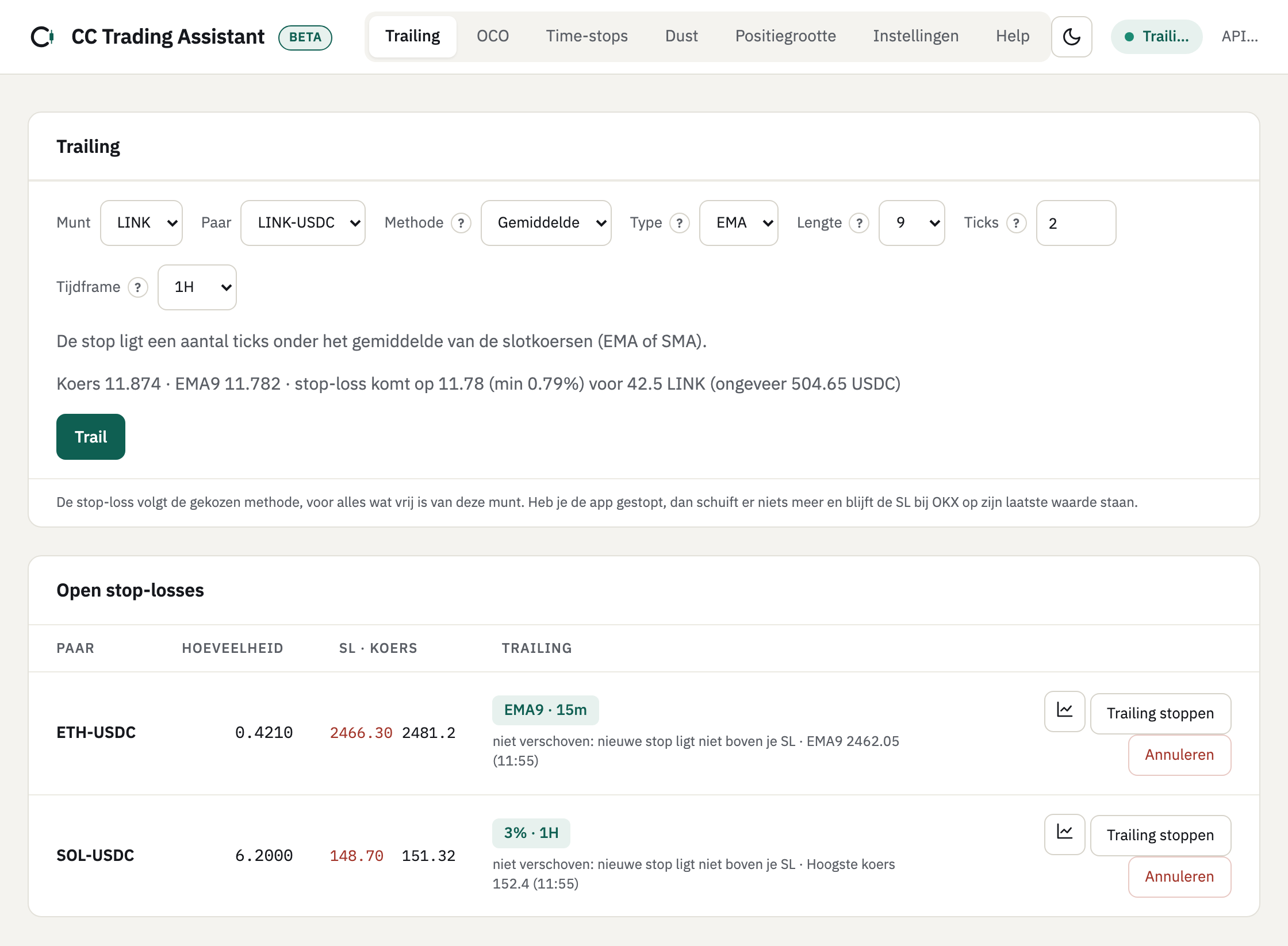Click the CC Trading Assistant logo icon
1288x946 pixels.
coord(43,37)
